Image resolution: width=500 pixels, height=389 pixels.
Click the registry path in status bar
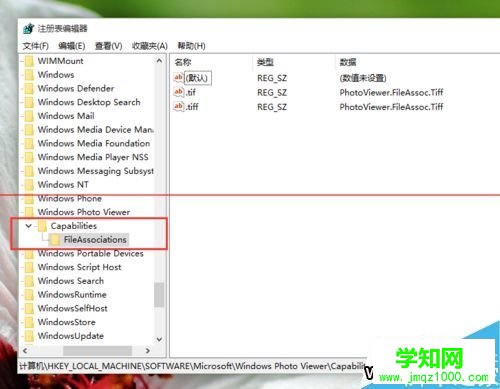tap(192, 366)
